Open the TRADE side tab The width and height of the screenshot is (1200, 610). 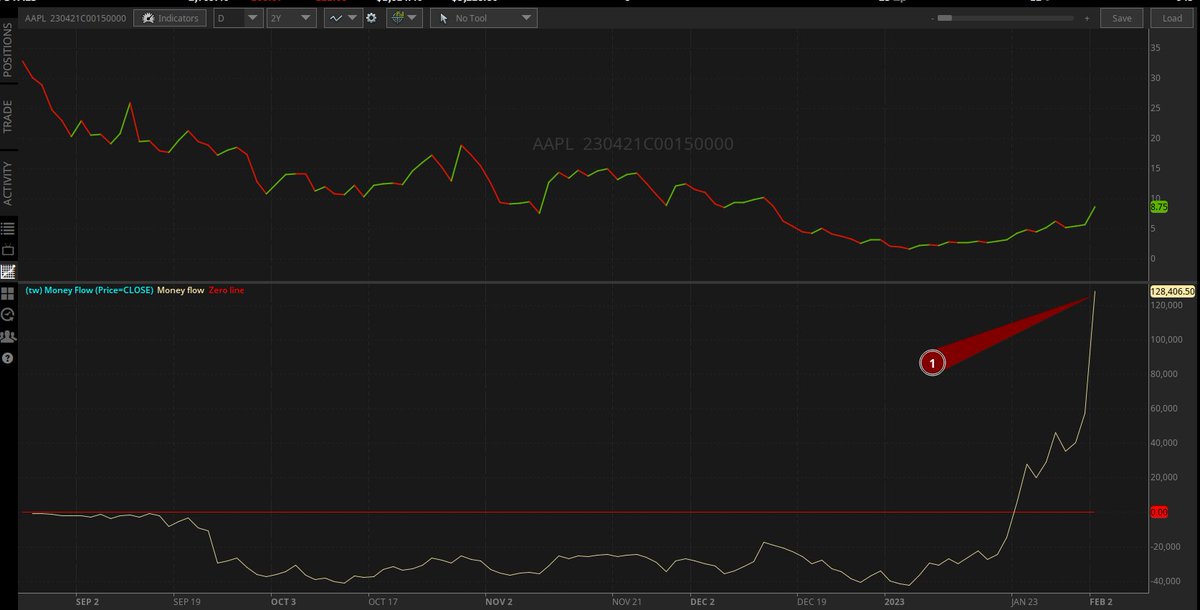[8, 116]
